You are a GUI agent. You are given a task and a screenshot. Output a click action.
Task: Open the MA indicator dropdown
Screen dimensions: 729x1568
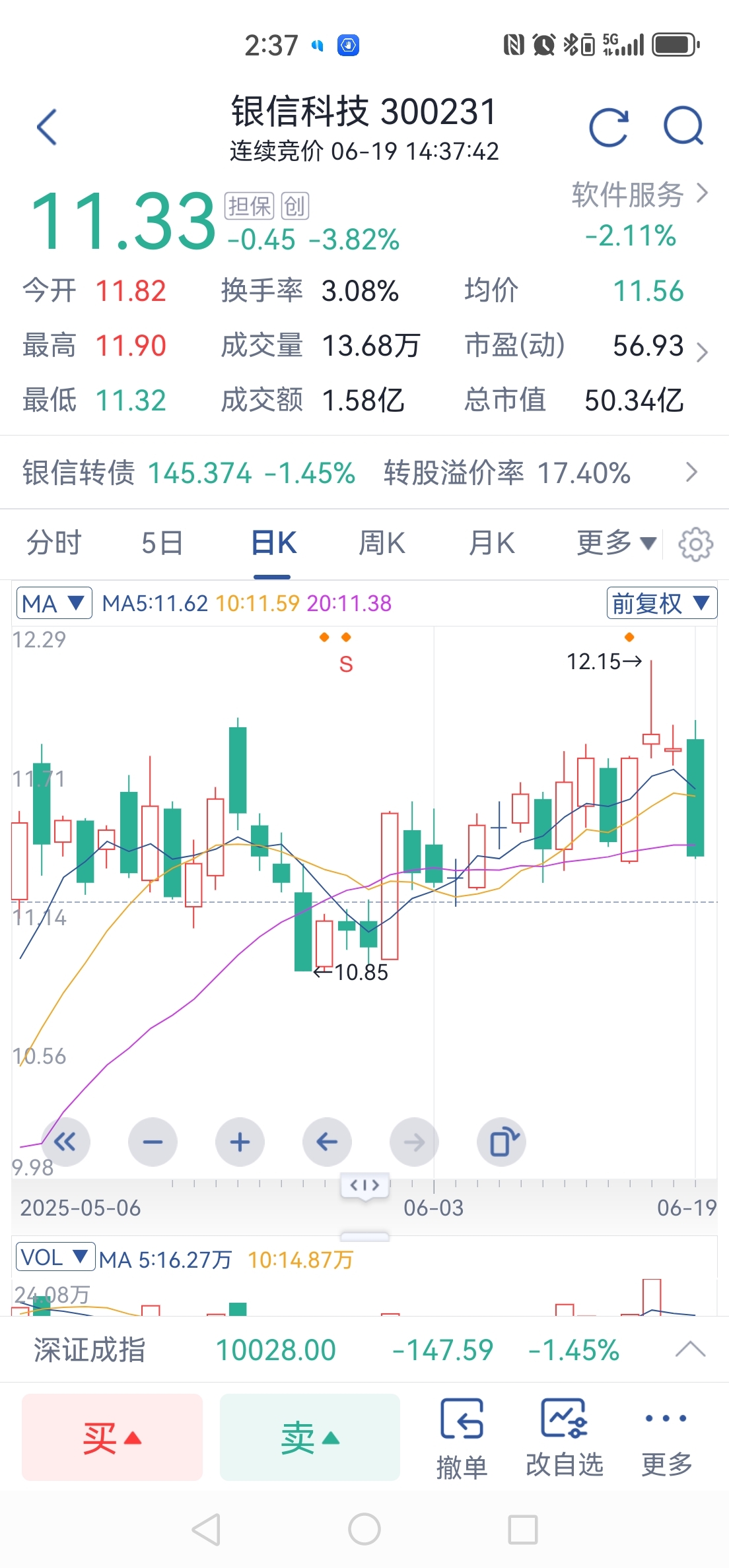[x=53, y=603]
